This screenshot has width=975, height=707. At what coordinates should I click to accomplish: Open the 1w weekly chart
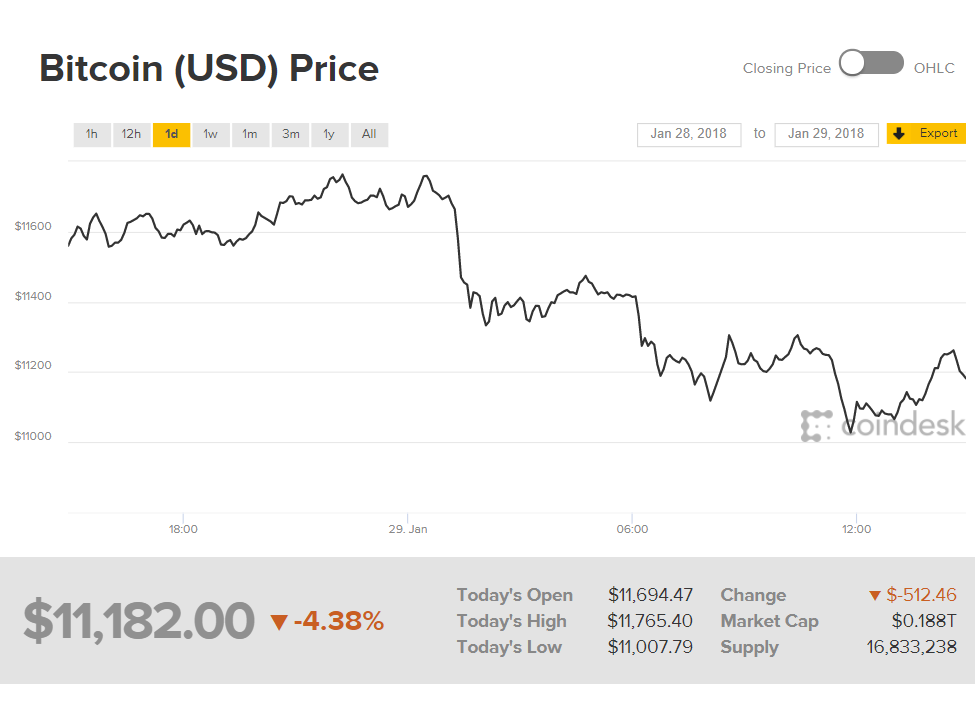pyautogui.click(x=210, y=134)
